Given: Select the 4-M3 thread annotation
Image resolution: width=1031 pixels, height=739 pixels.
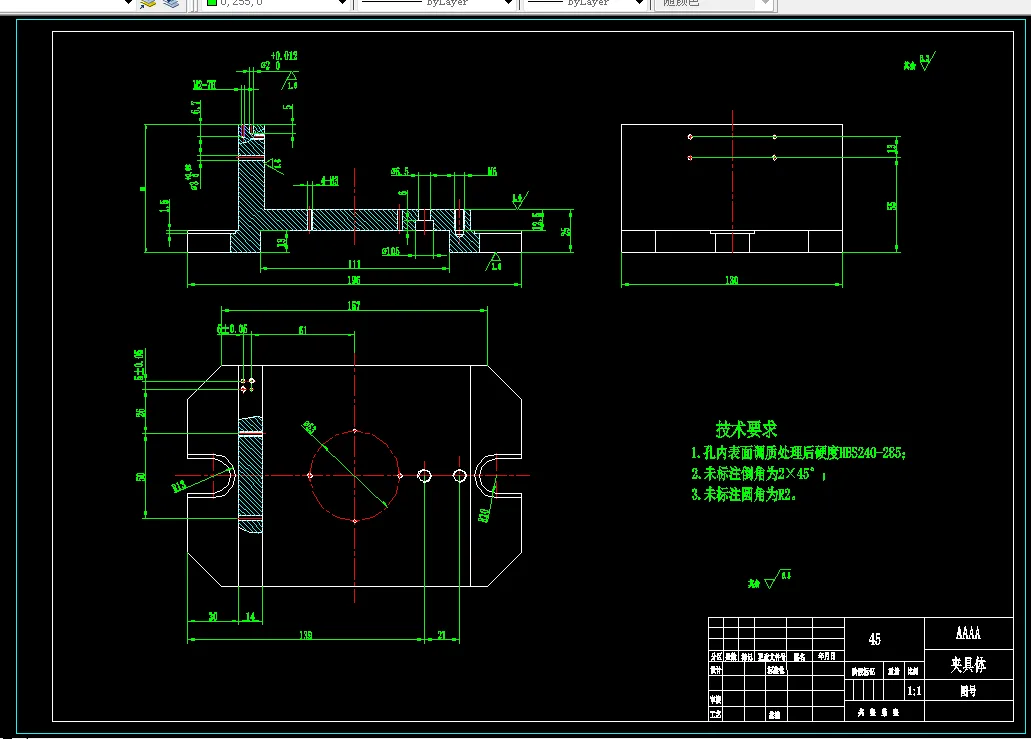Looking at the screenshot, I should (x=330, y=181).
